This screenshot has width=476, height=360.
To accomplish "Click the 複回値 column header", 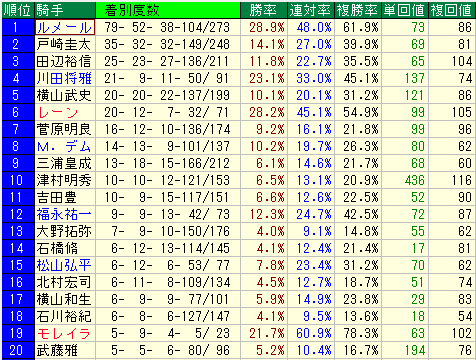I will [x=452, y=10].
